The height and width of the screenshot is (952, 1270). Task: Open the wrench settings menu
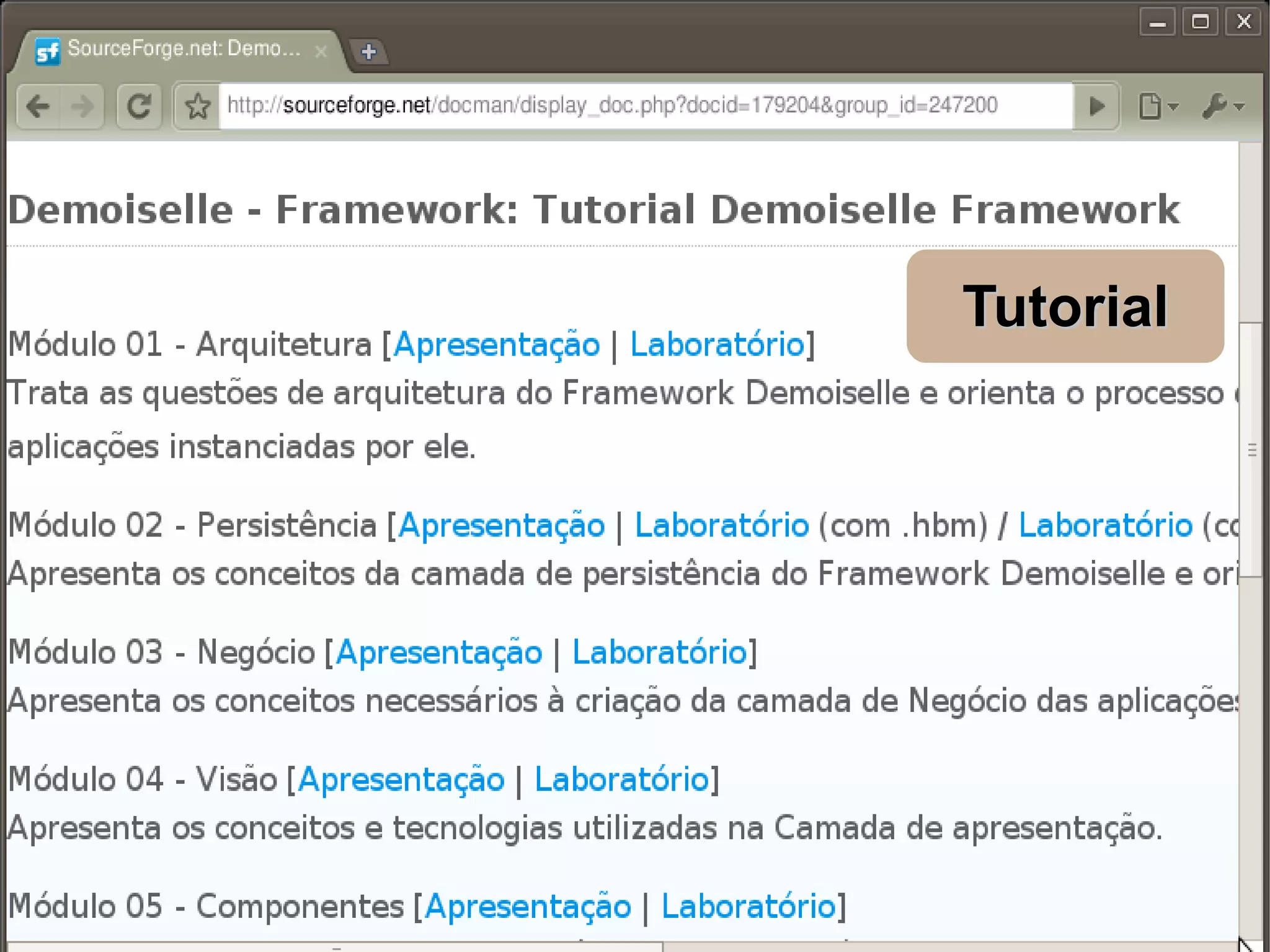tap(1223, 107)
